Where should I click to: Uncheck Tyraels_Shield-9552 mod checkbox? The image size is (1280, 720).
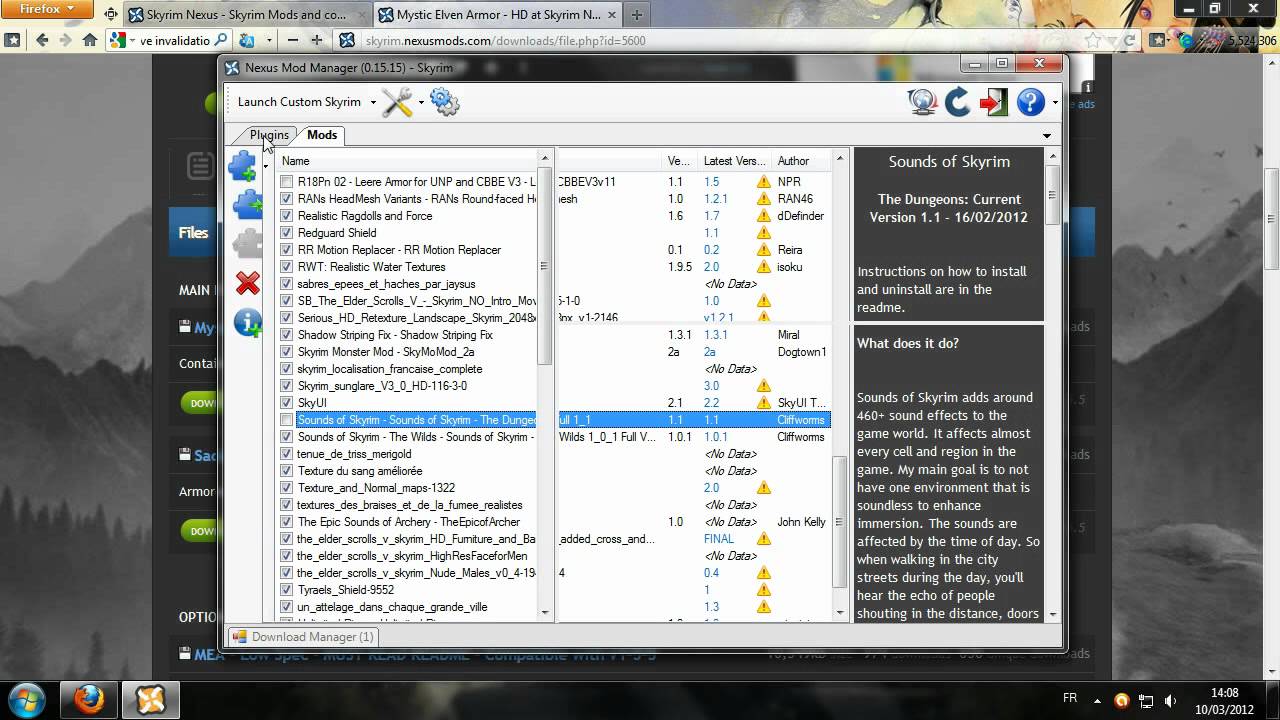(287, 590)
